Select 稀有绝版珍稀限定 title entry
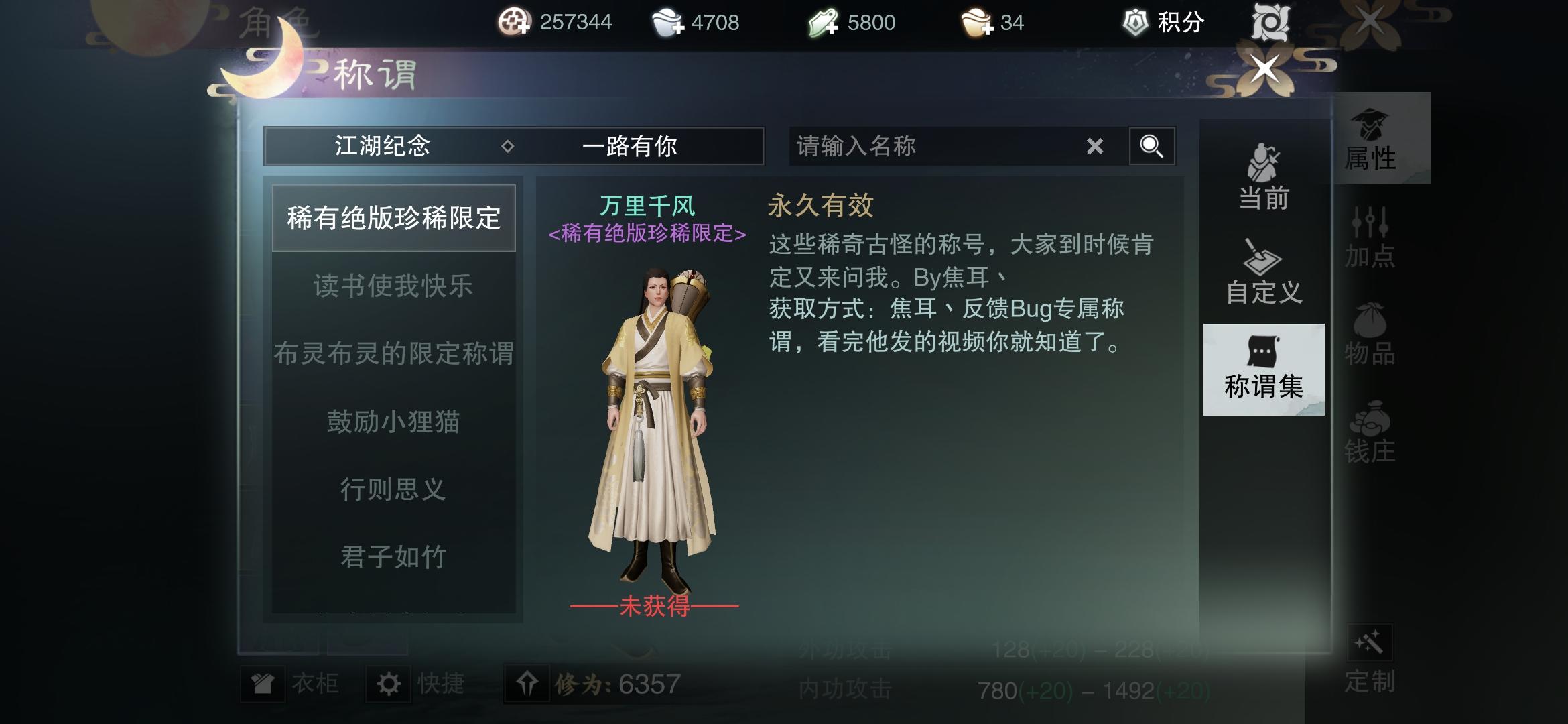 tap(393, 218)
